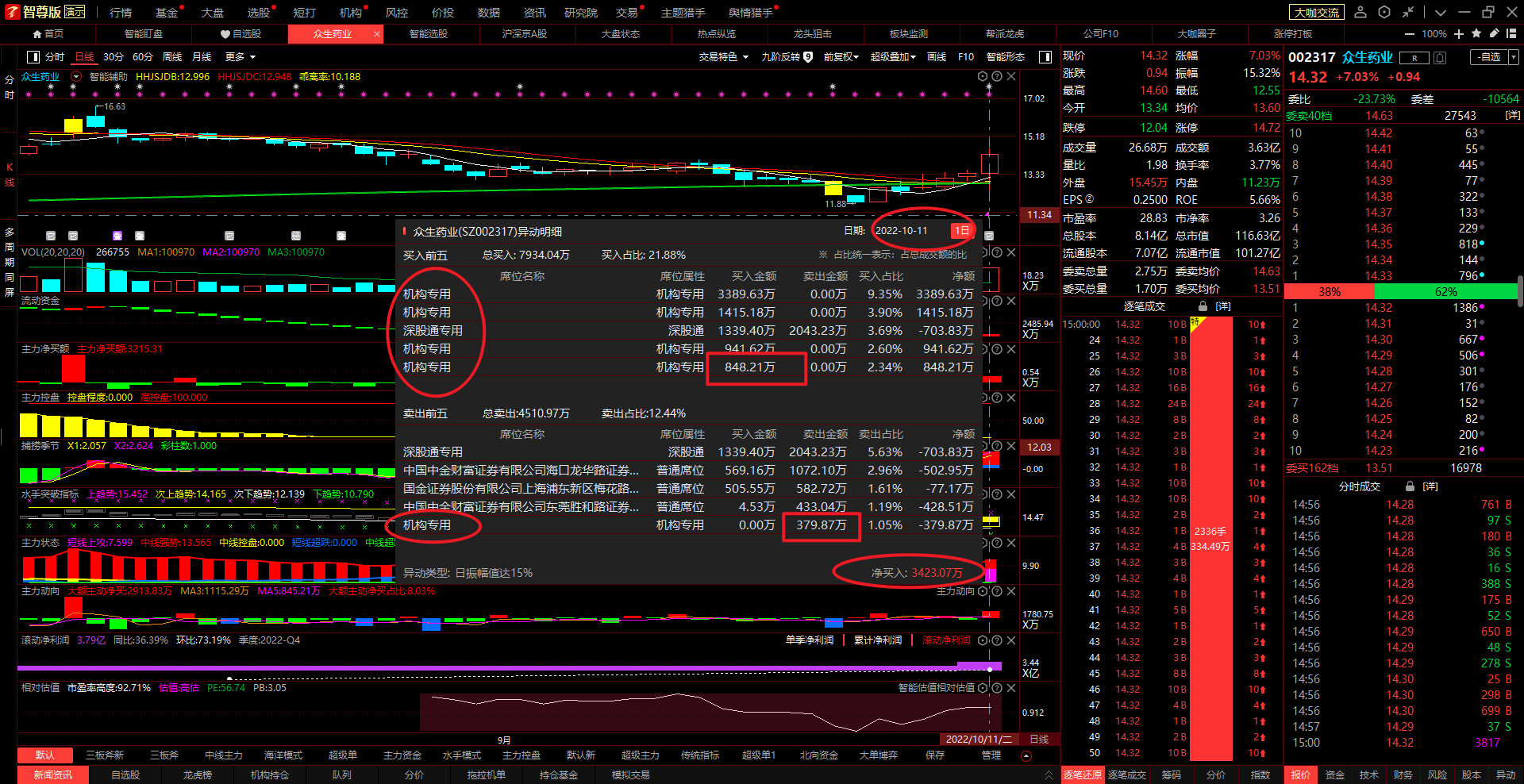
Task: Select the 逐笔还原 tab
Action: 1083,775
